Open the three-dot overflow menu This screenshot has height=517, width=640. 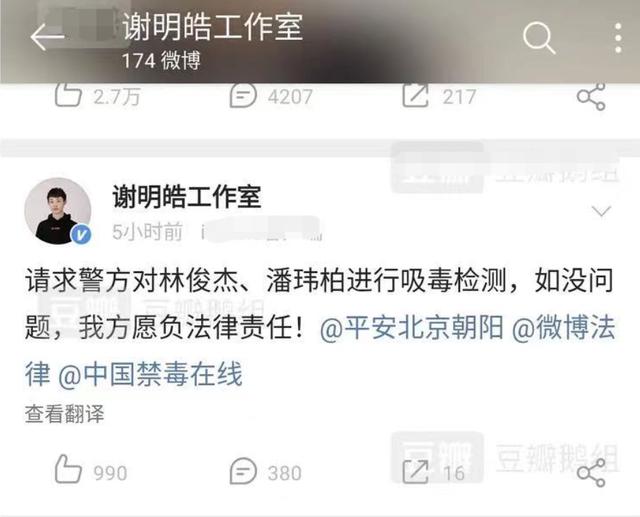618,38
